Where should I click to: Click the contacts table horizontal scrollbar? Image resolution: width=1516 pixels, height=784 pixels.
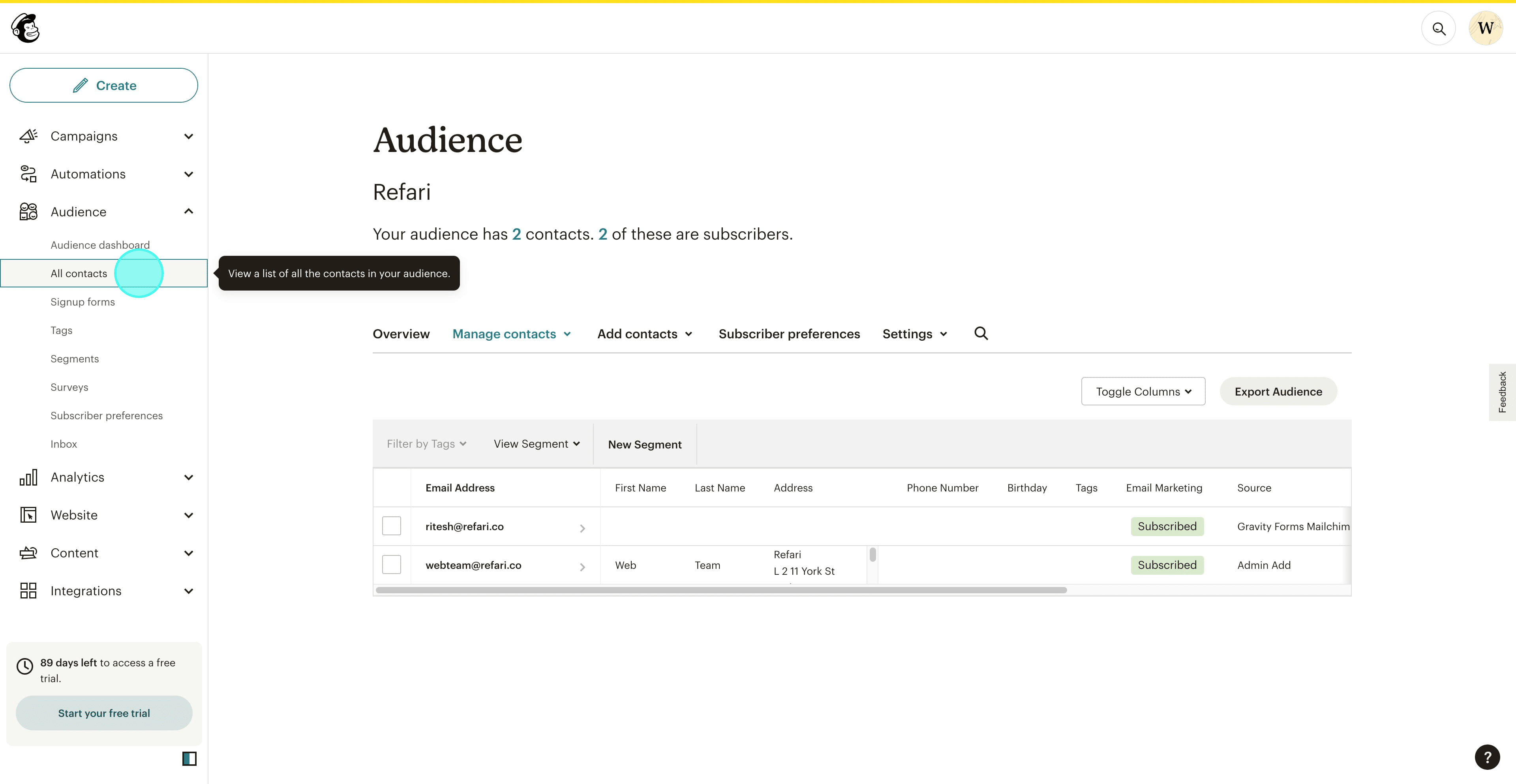pyautogui.click(x=721, y=590)
